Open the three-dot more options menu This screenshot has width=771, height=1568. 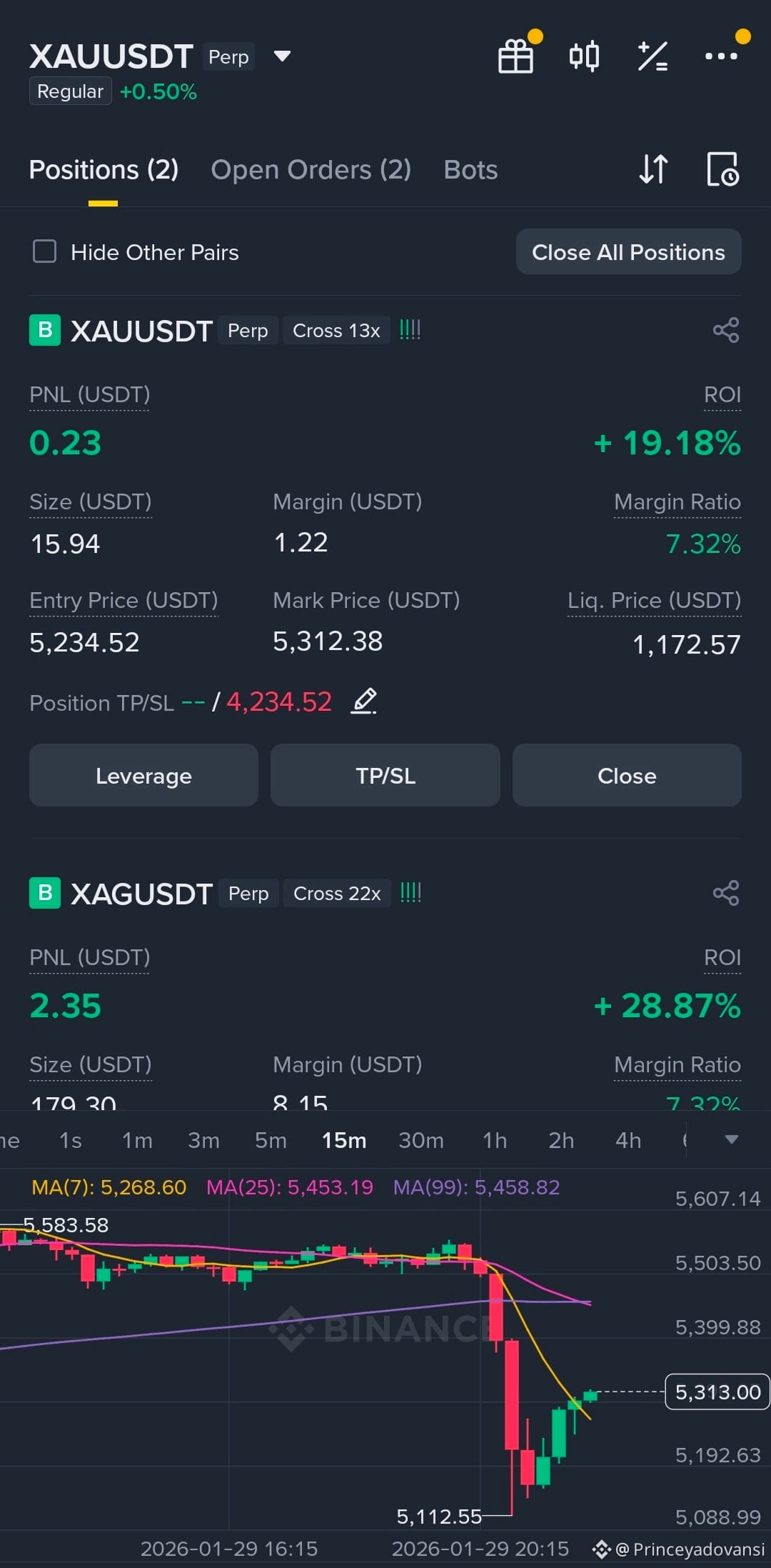pyautogui.click(x=721, y=56)
